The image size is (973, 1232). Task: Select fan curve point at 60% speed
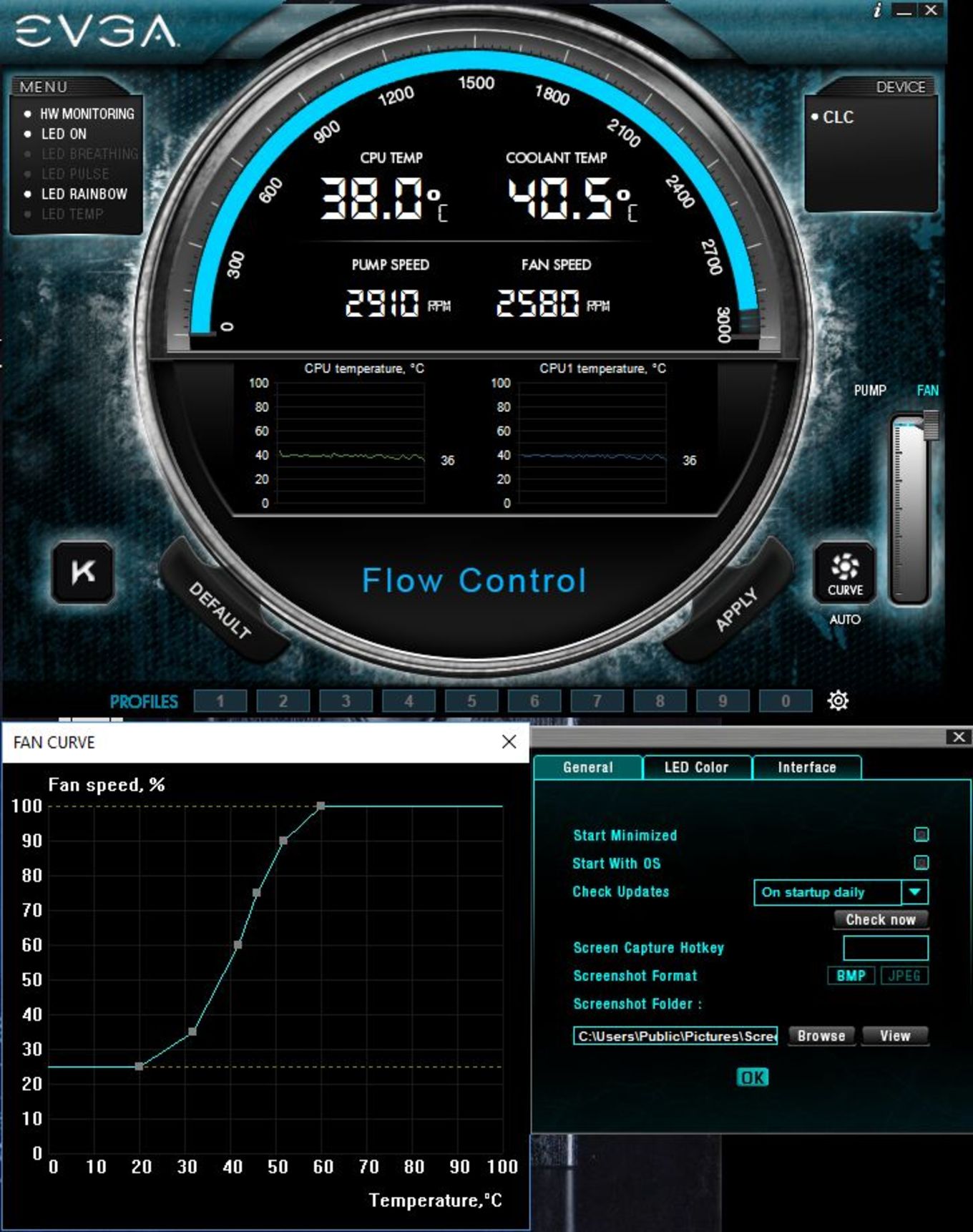(x=238, y=945)
